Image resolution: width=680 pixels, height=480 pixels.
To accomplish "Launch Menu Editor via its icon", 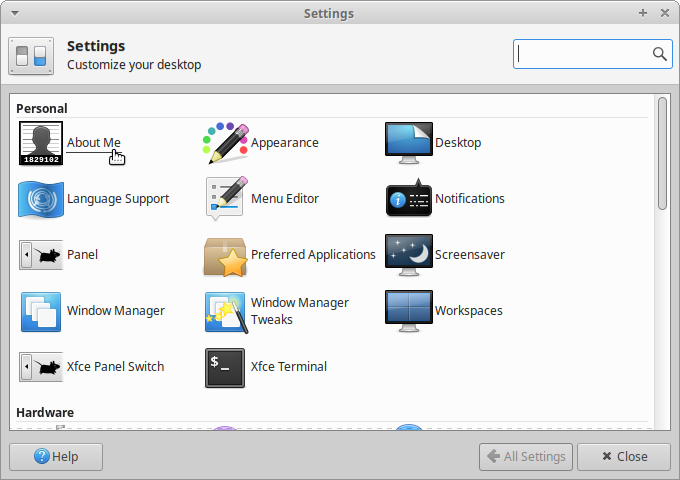I will click(x=226, y=199).
